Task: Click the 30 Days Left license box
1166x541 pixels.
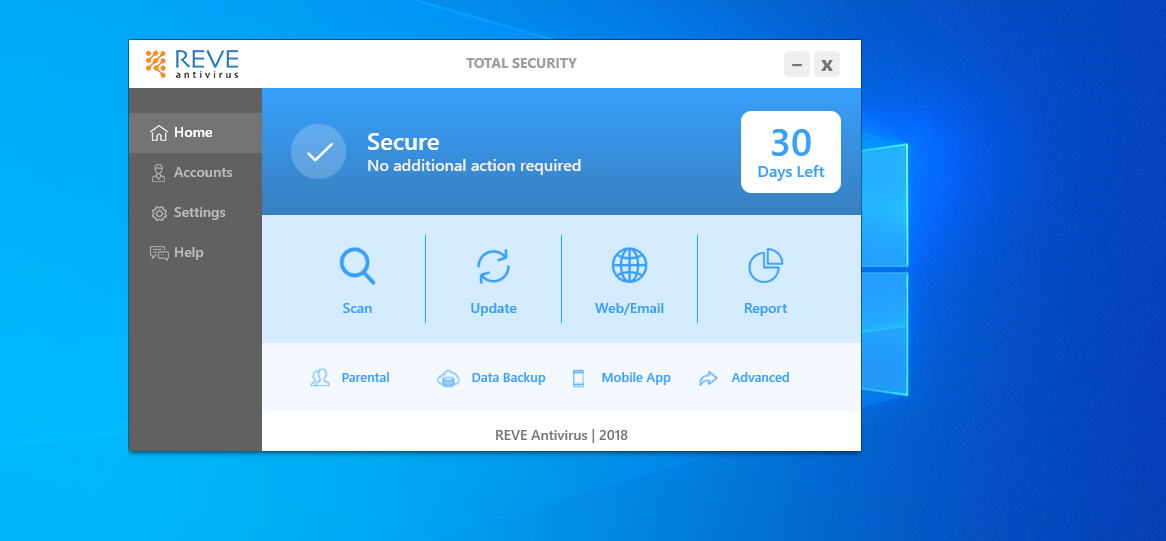Action: pos(790,152)
